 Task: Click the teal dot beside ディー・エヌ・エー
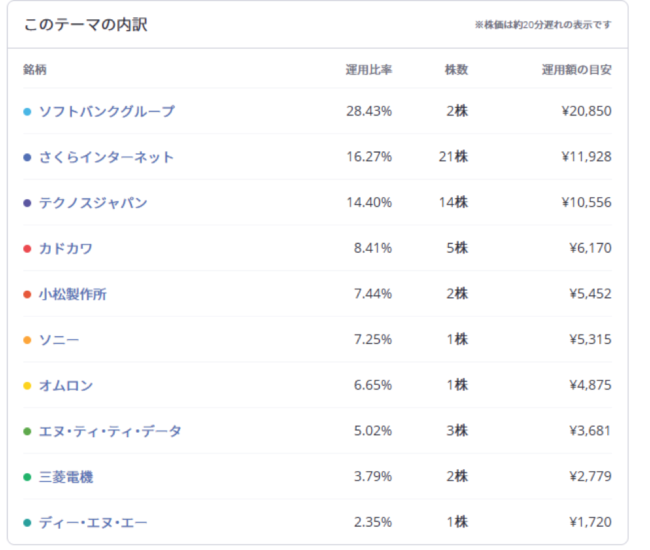click(27, 523)
